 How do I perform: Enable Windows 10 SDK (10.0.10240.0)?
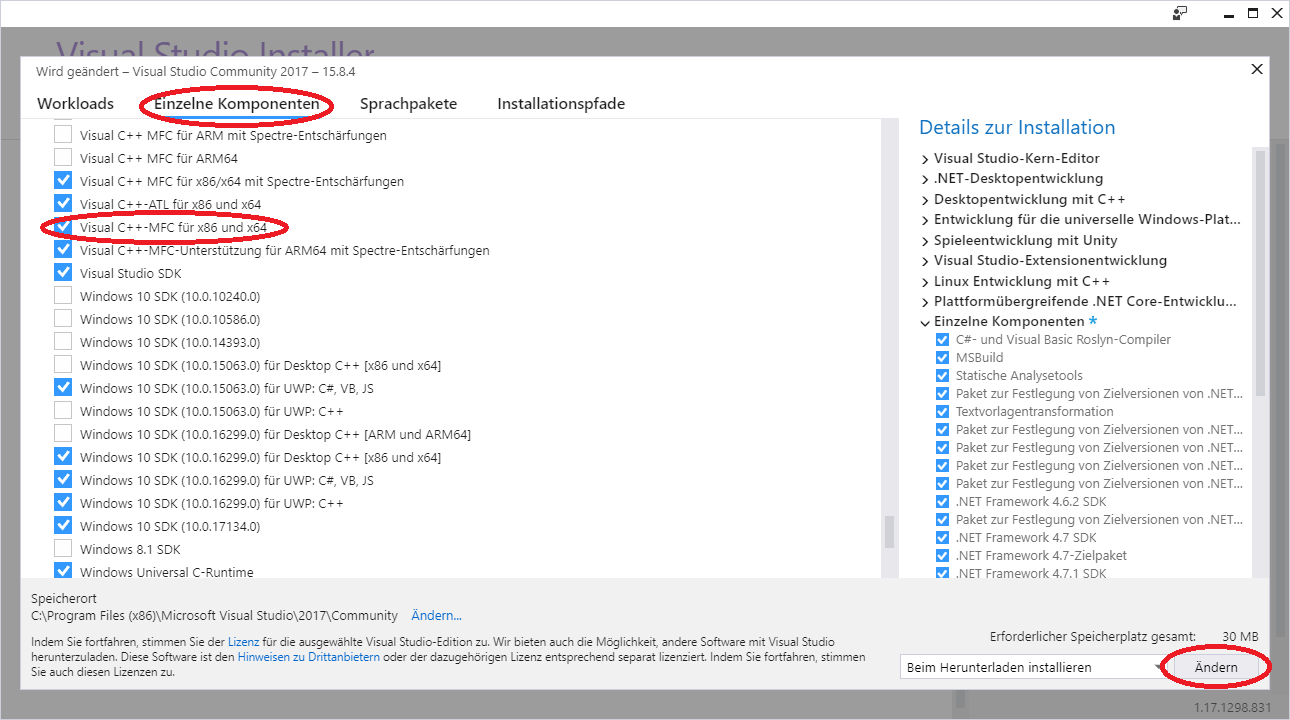[63, 296]
